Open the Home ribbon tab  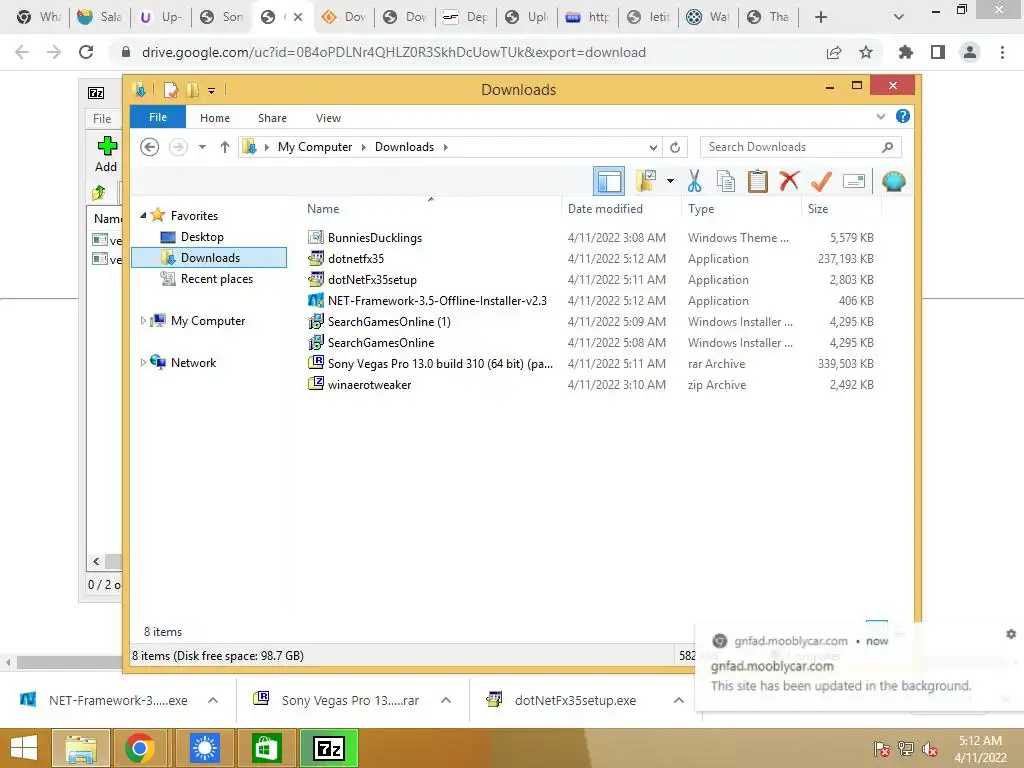[x=215, y=118]
